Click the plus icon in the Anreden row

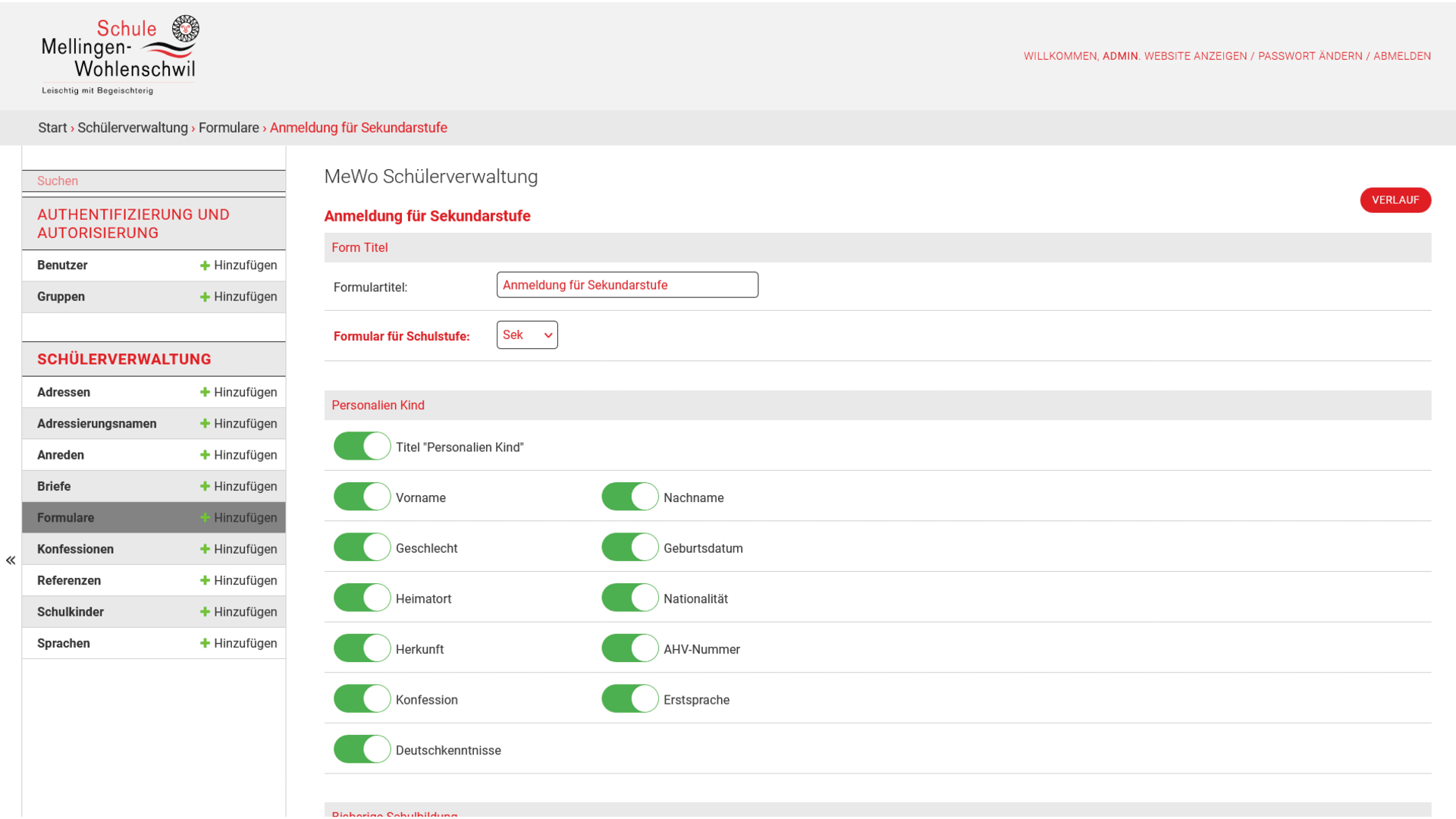tap(205, 455)
